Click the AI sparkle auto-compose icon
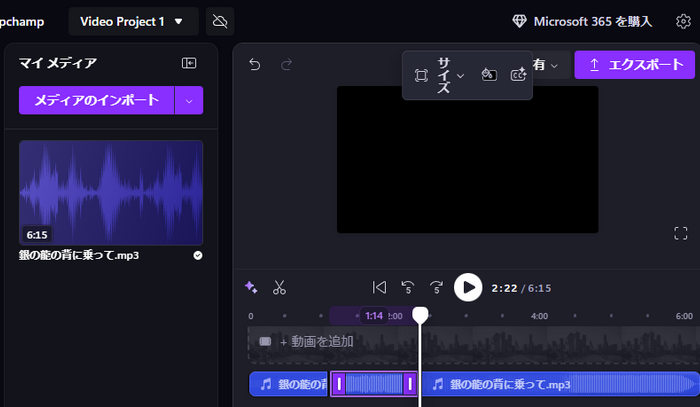This screenshot has height=407, width=700. (251, 287)
